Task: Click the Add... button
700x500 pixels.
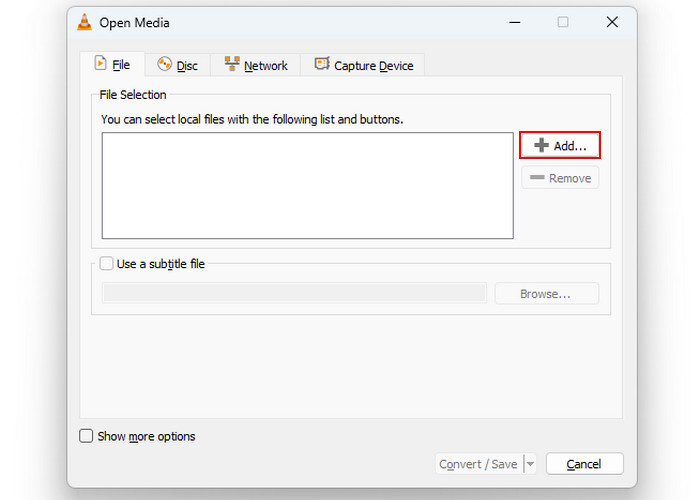Action: [560, 146]
